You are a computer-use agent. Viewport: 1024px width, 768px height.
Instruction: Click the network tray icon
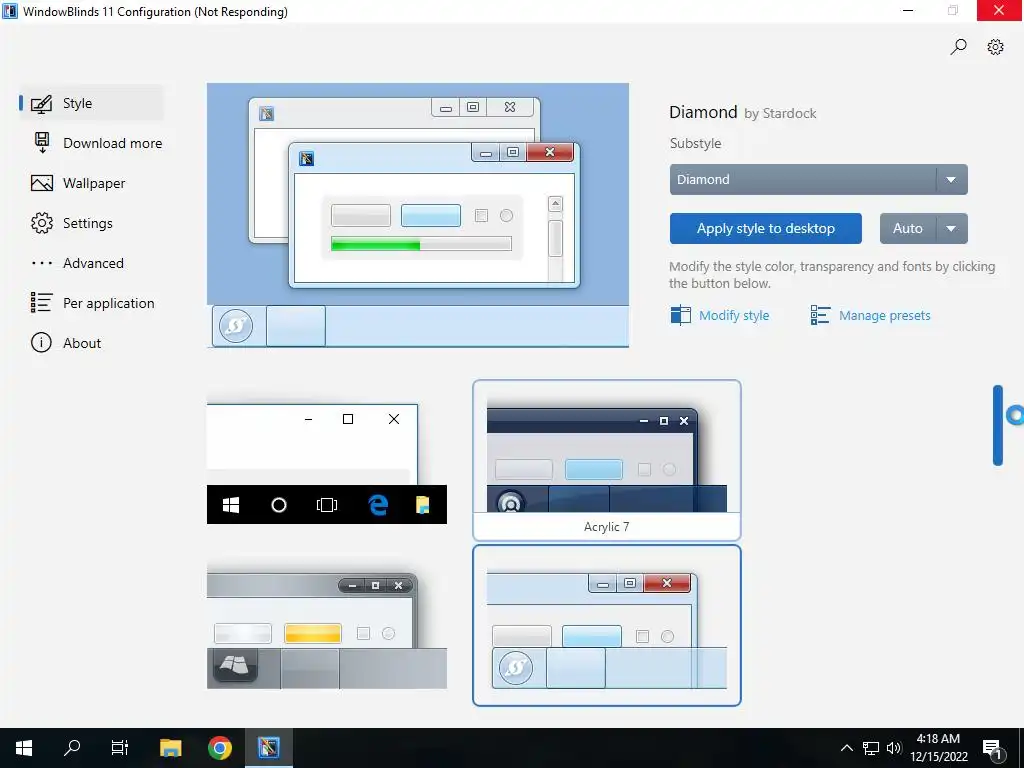click(871, 748)
